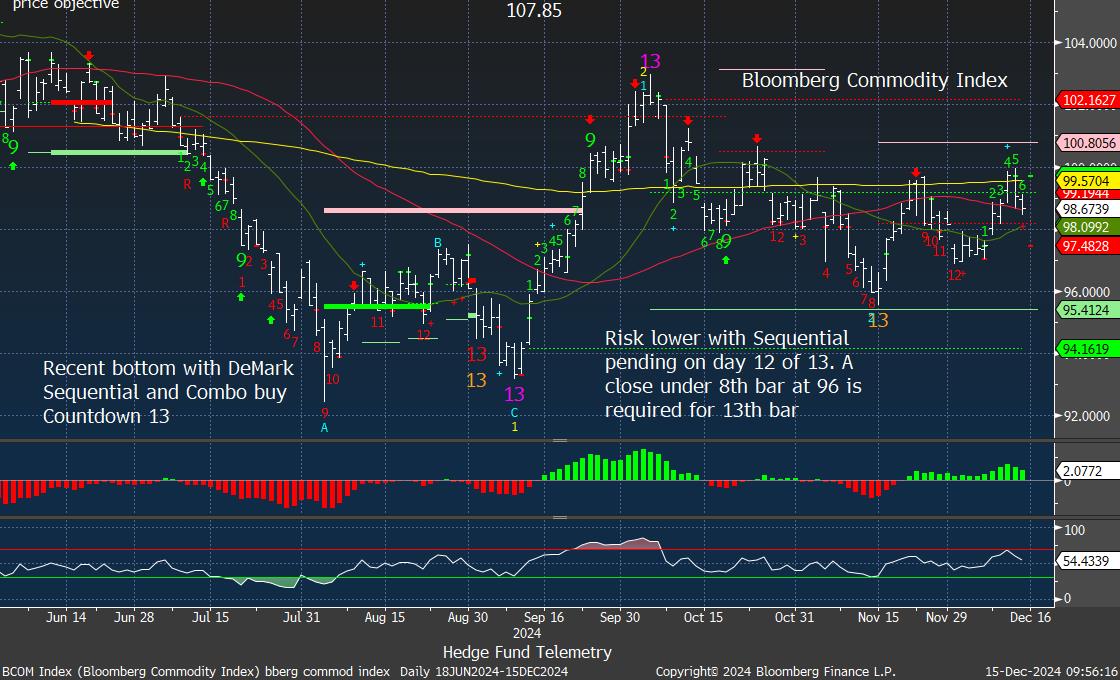Click the pink 100.8056 price label
Image resolution: width=1120 pixels, height=680 pixels.
(x=1089, y=144)
